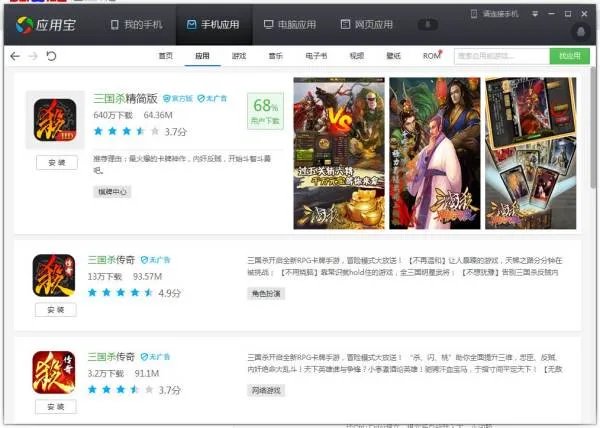Click the 640万下载 text
The width and height of the screenshot is (600, 428).
(113, 115)
